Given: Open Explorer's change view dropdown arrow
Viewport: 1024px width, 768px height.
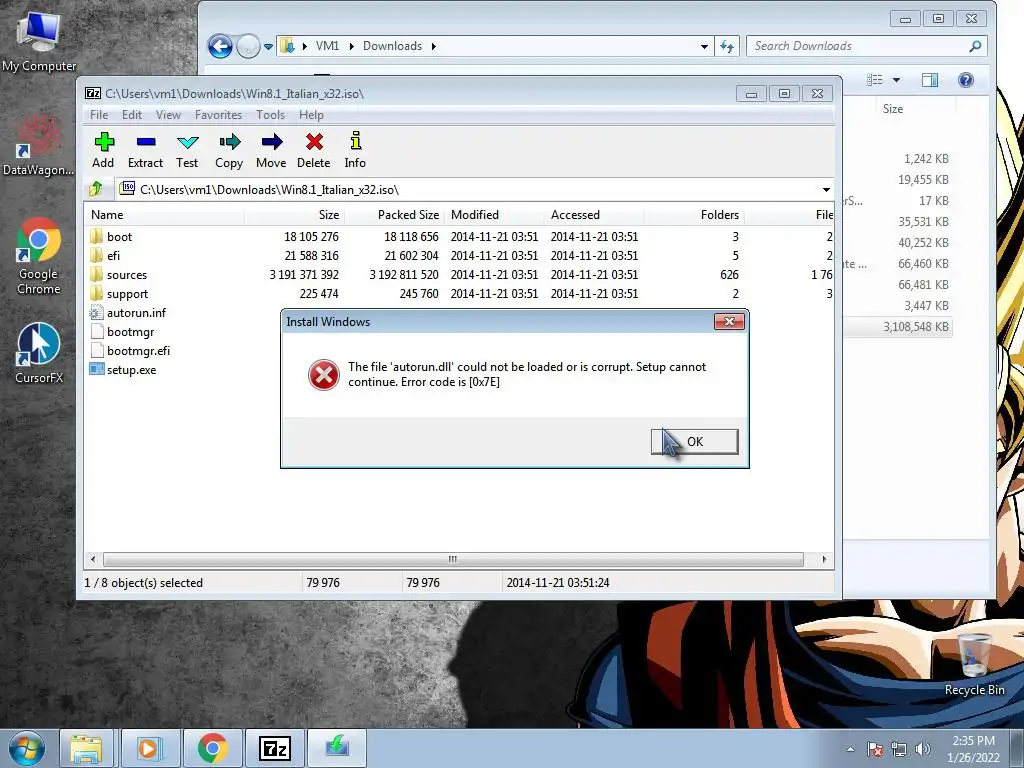Looking at the screenshot, I should pyautogui.click(x=897, y=80).
